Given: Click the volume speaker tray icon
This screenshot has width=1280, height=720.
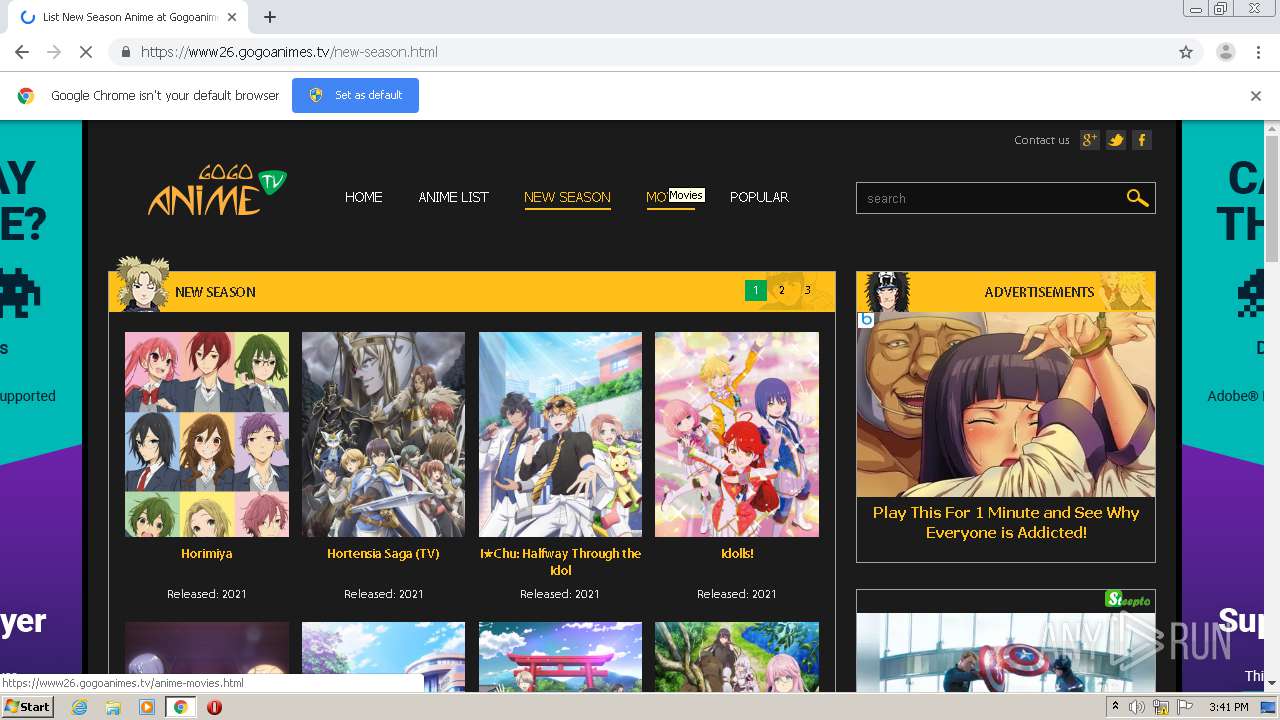Looking at the screenshot, I should (x=1137, y=707).
